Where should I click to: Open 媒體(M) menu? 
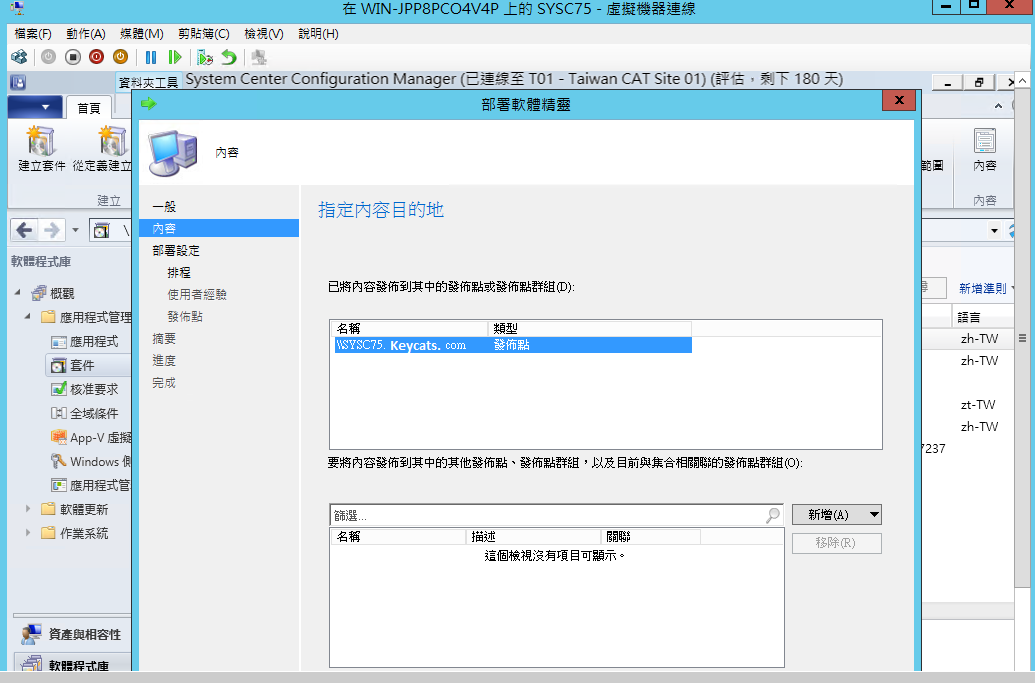(x=142, y=34)
